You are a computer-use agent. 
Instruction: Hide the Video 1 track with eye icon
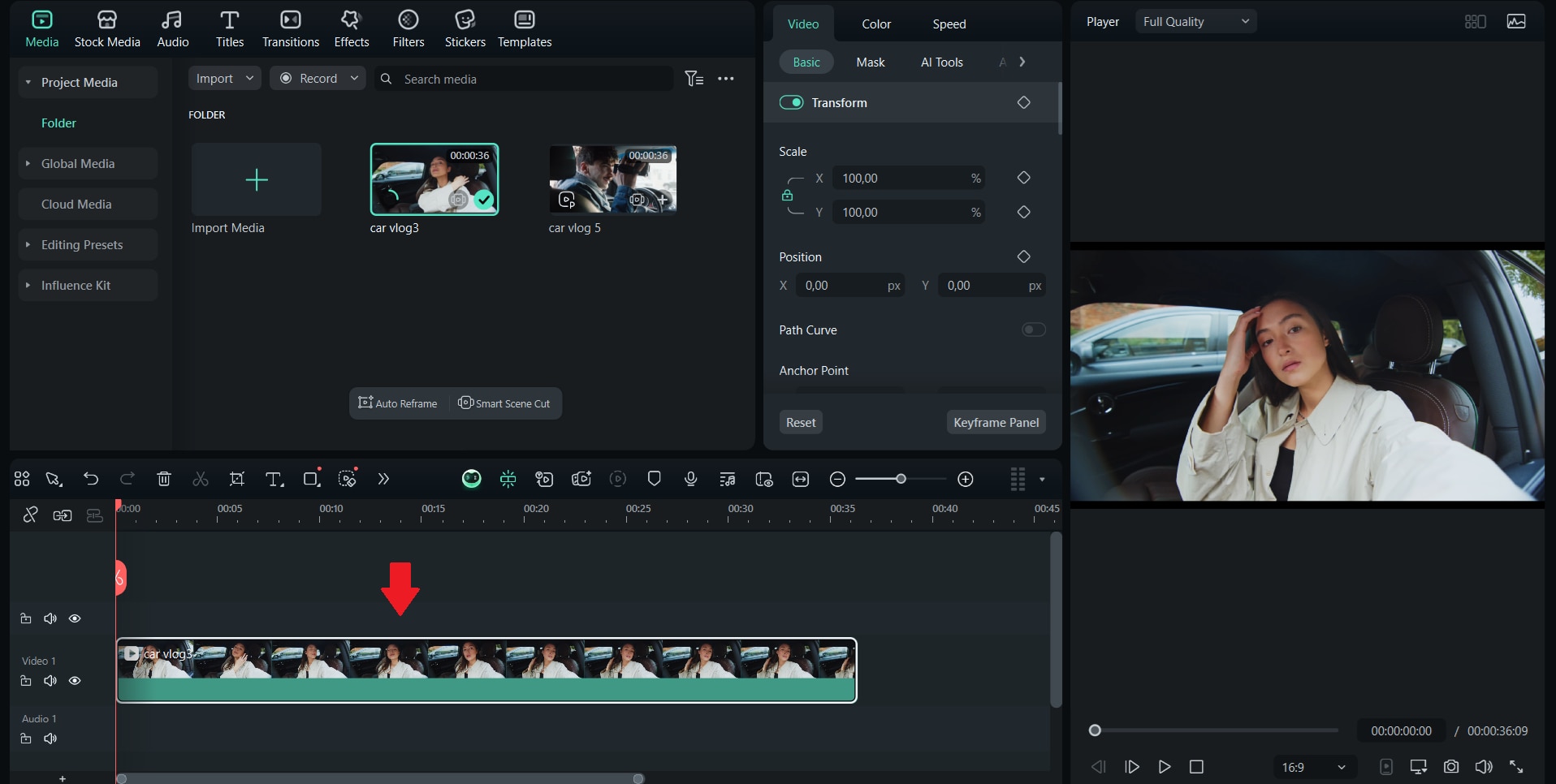pos(75,681)
